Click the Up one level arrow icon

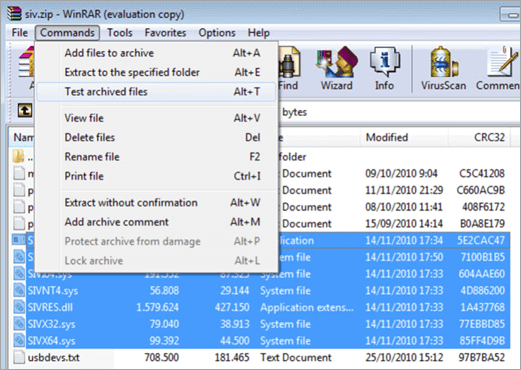[x=25, y=110]
